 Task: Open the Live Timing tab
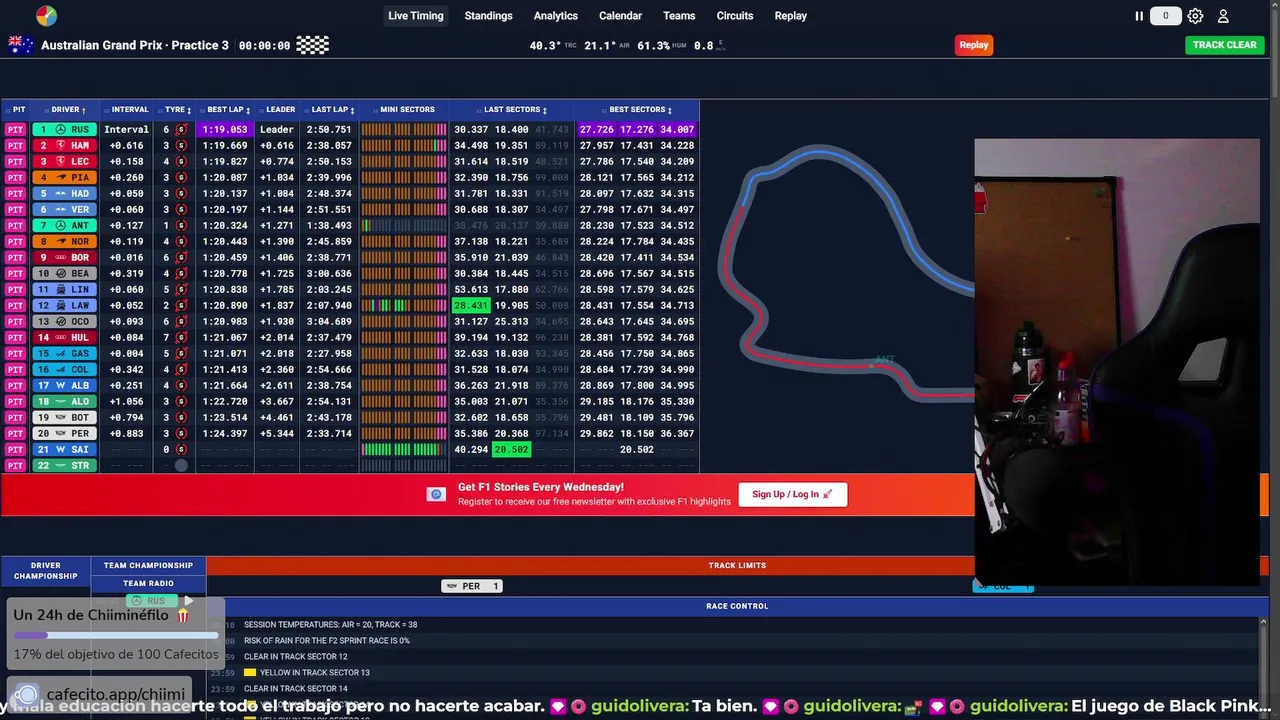(x=416, y=16)
